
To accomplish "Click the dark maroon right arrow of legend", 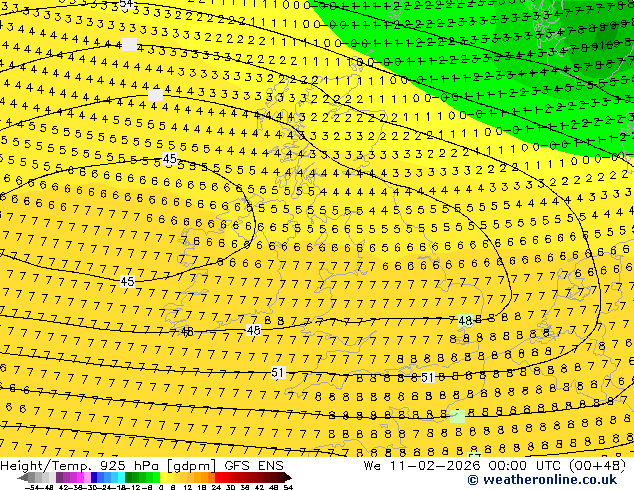I will 287,477.
